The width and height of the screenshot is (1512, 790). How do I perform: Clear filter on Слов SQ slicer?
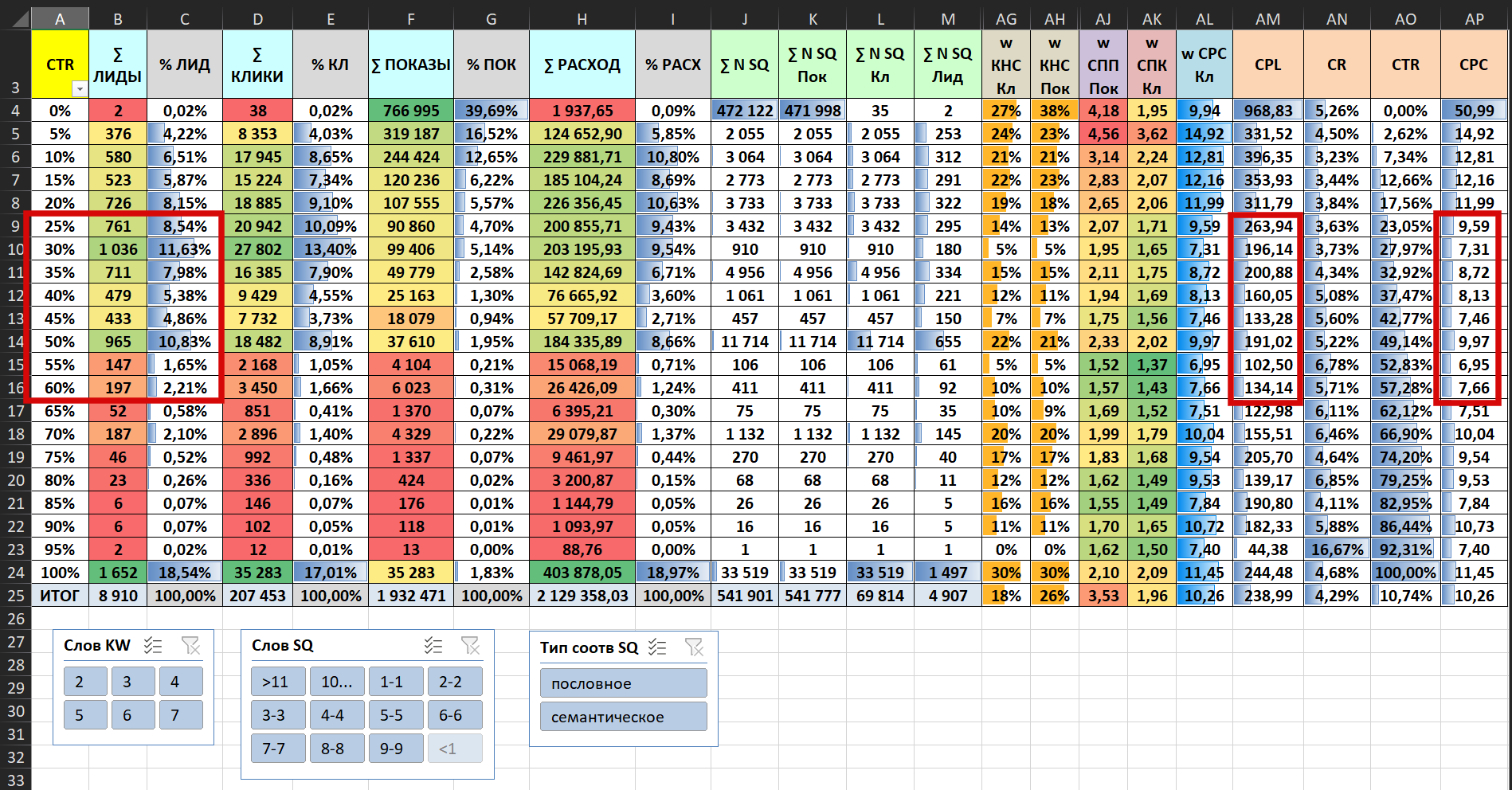tap(471, 646)
